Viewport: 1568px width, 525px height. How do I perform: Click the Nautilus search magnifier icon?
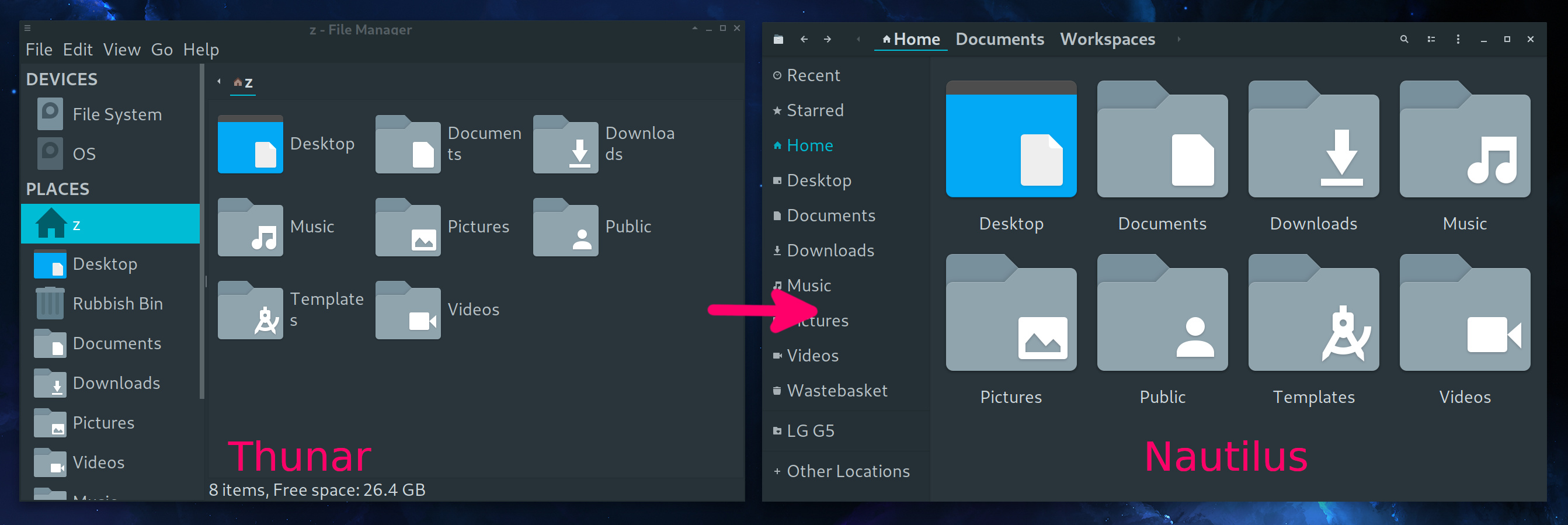1404,39
